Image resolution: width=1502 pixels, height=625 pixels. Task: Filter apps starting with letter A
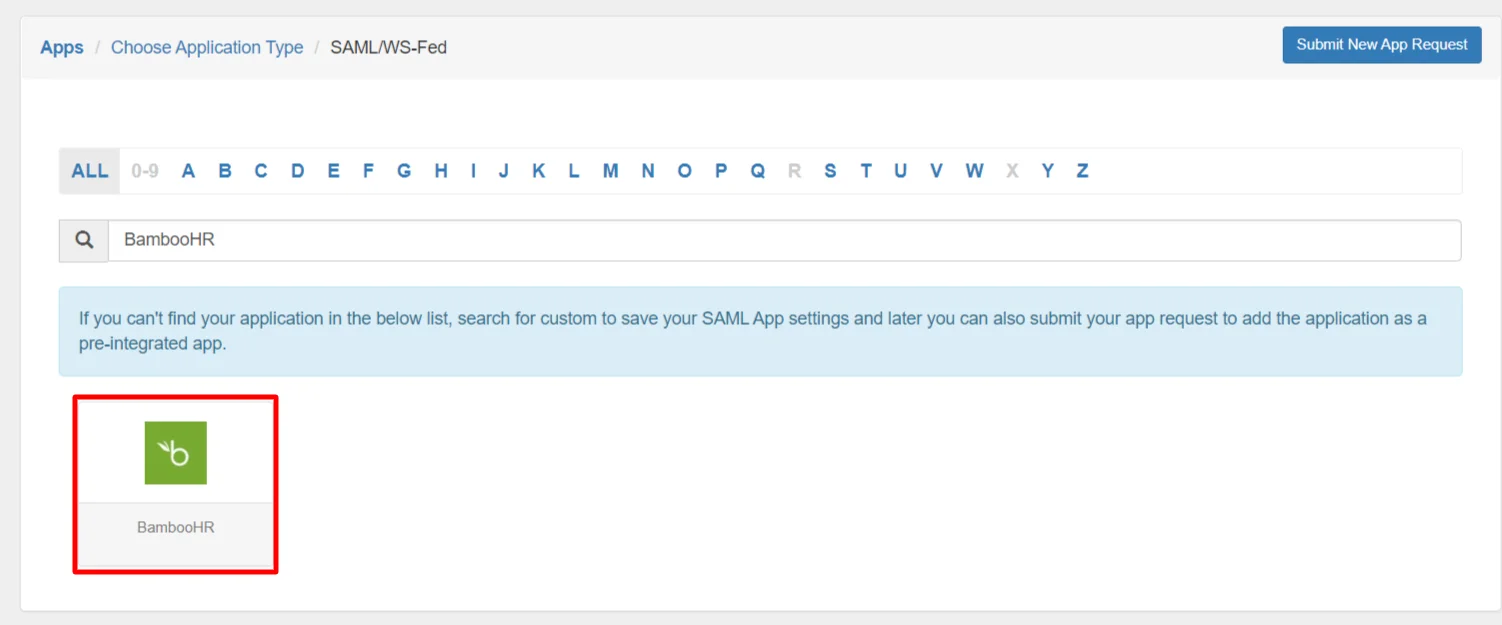coord(188,170)
